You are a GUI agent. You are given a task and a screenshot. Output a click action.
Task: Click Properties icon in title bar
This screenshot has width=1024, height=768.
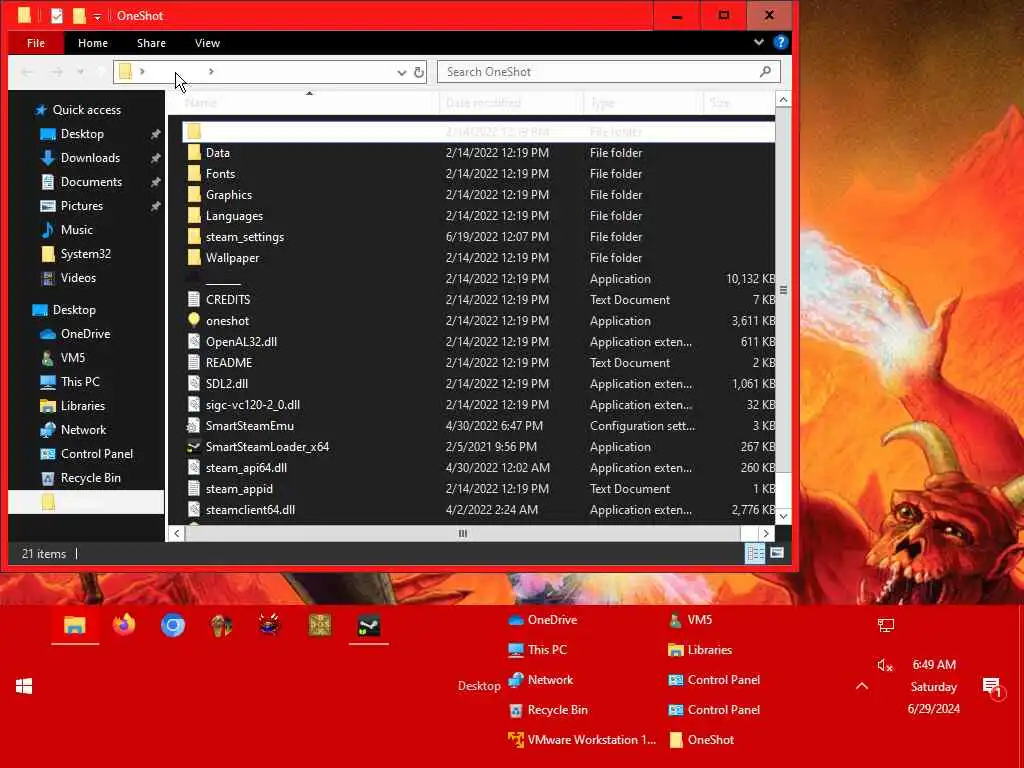pos(57,15)
